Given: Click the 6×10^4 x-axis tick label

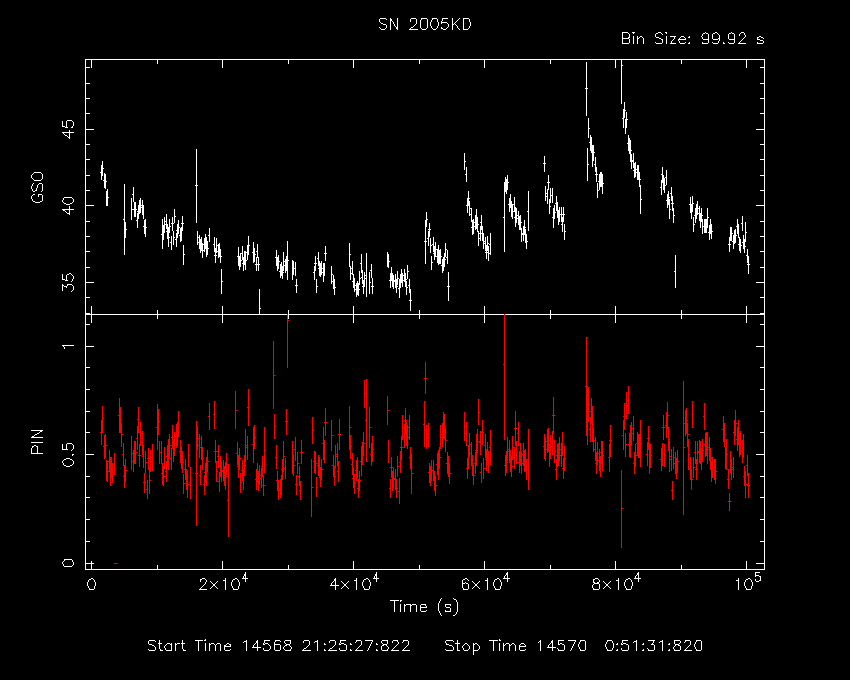Looking at the screenshot, I should click(485, 583).
